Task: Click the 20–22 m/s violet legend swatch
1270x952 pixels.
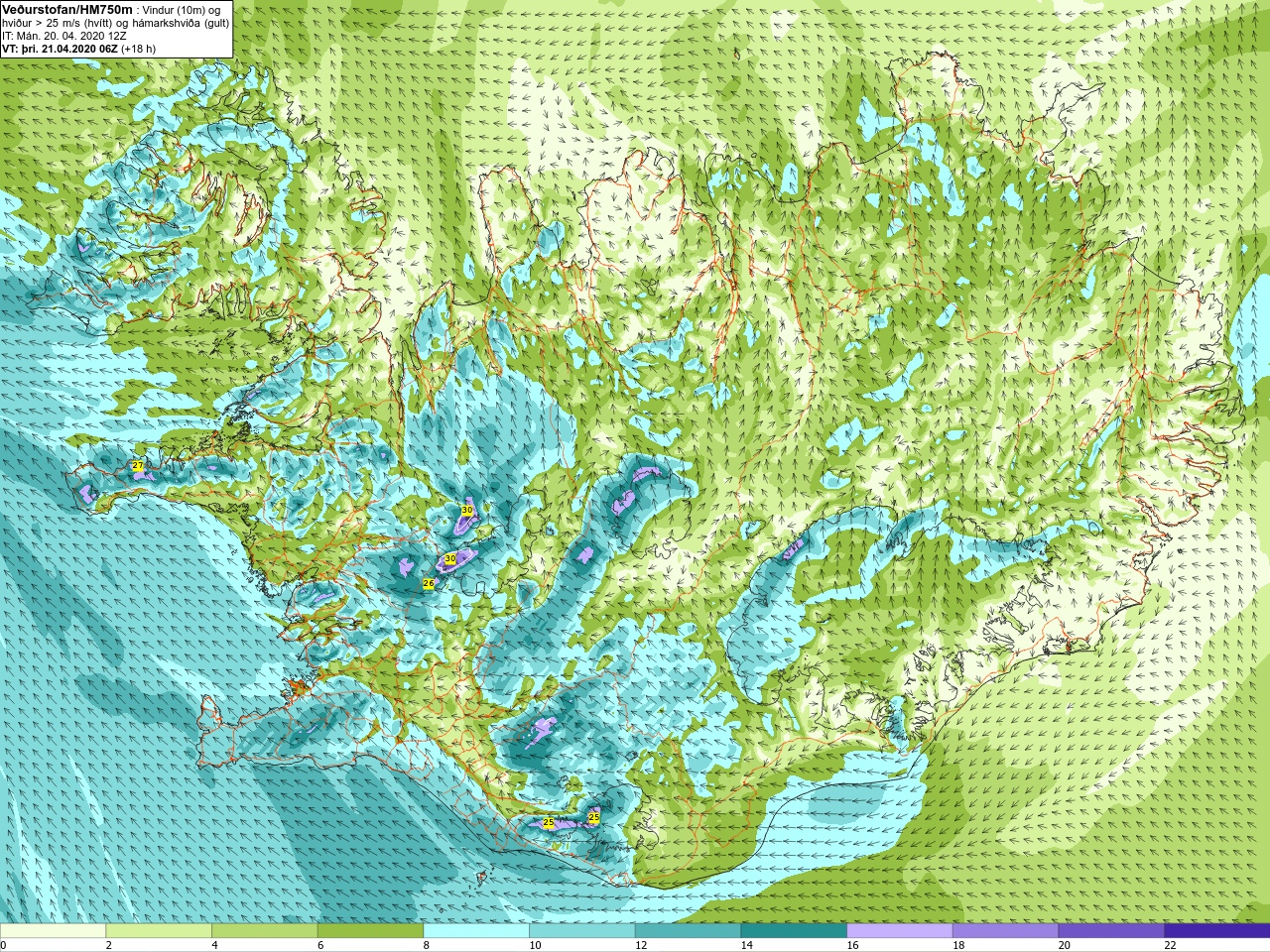Action: point(1111,931)
